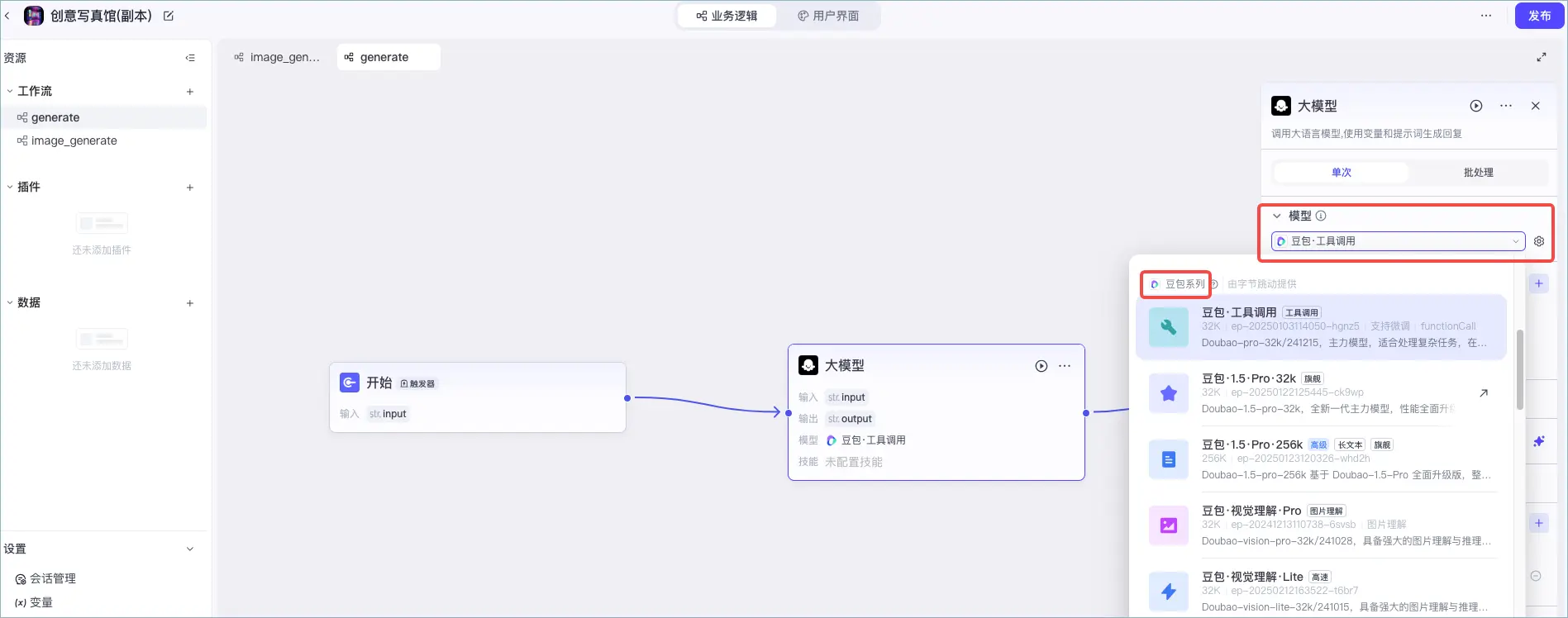This screenshot has height=618, width=1568.
Task: Click the topmost plus button beside model list
Action: click(x=1539, y=283)
